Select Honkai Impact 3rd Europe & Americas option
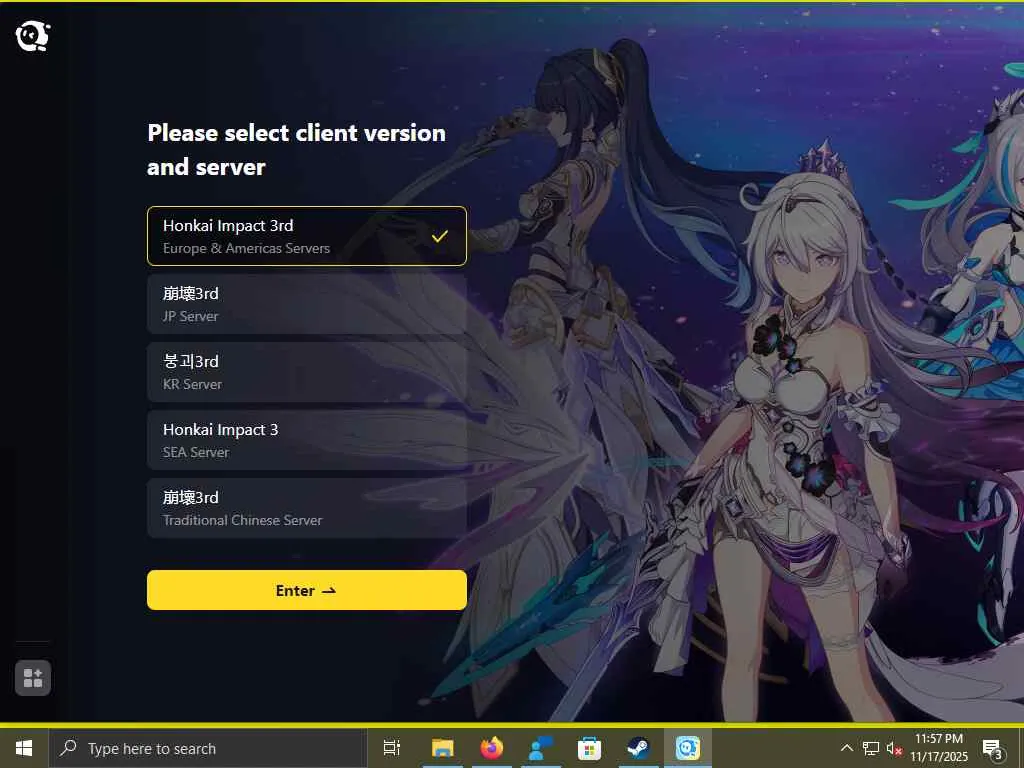Screen dimensions: 1024x768 point(307,236)
